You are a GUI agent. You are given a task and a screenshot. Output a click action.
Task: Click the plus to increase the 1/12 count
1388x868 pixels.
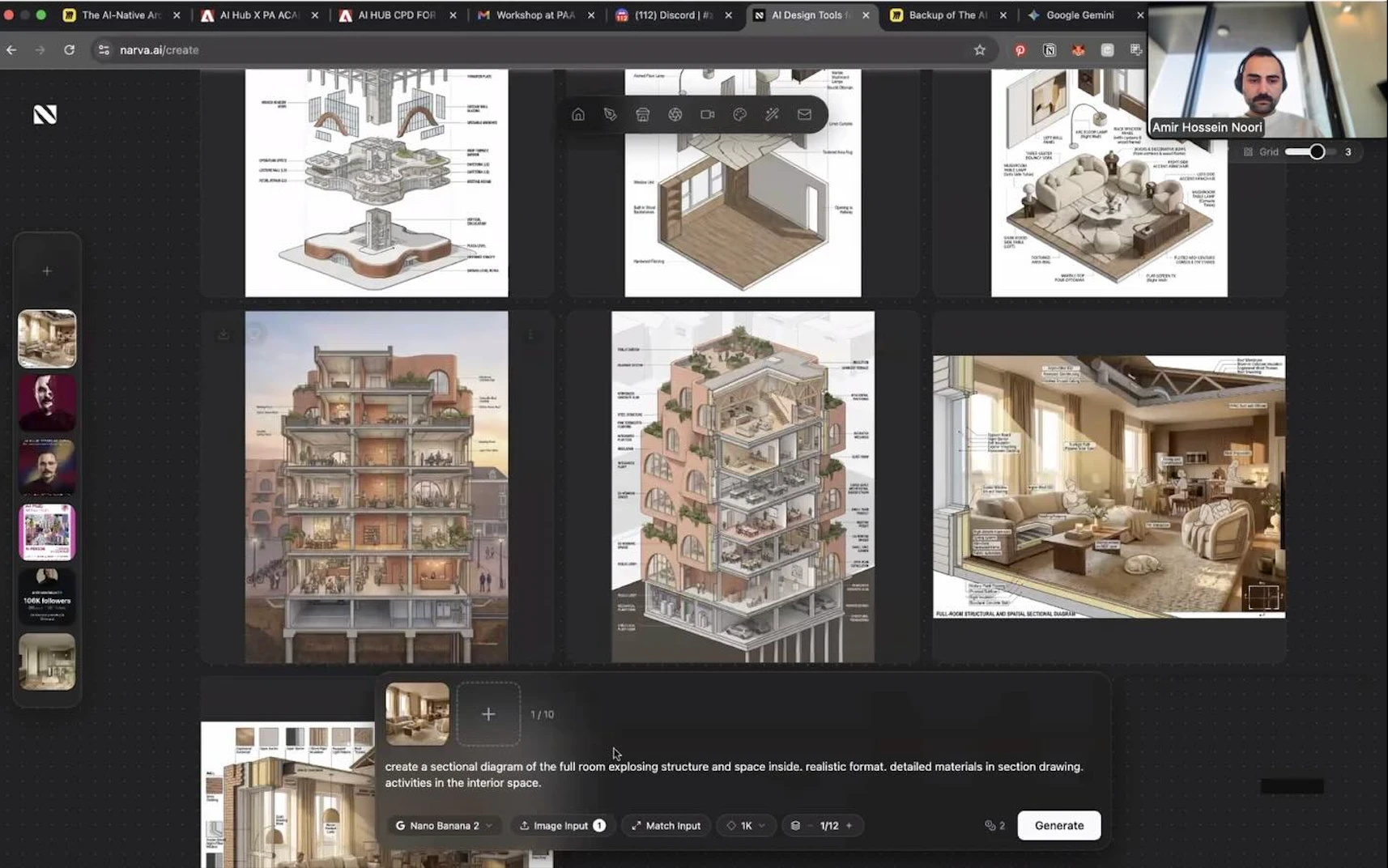coord(849,826)
